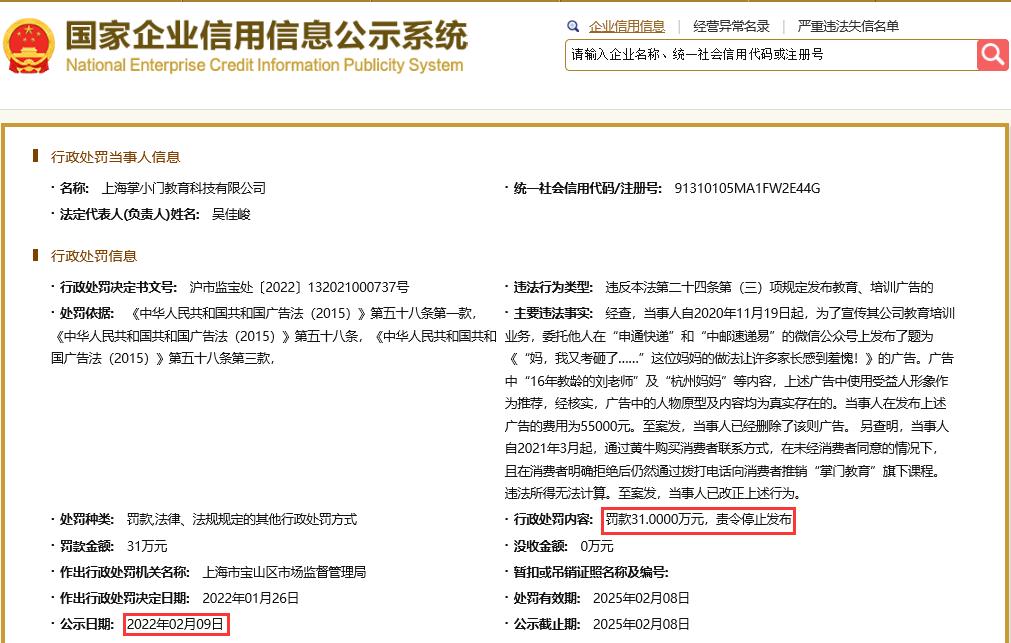Image resolution: width=1011 pixels, height=643 pixels.
Task: Click the 行政处罚当事人信息 section heading
Action: coord(115,157)
